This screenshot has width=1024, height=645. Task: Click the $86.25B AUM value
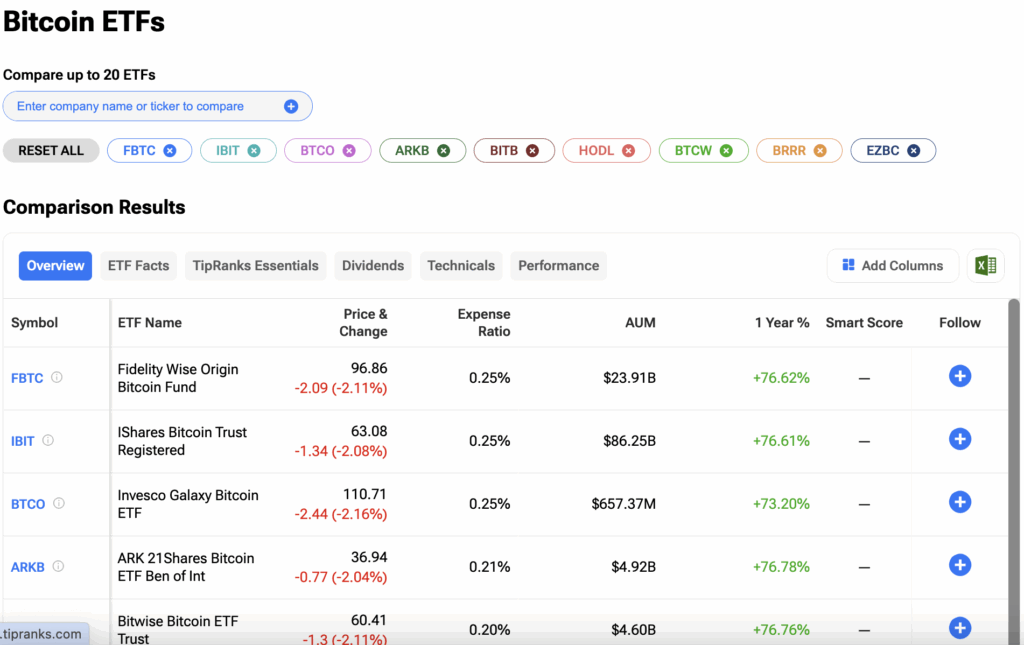630,441
